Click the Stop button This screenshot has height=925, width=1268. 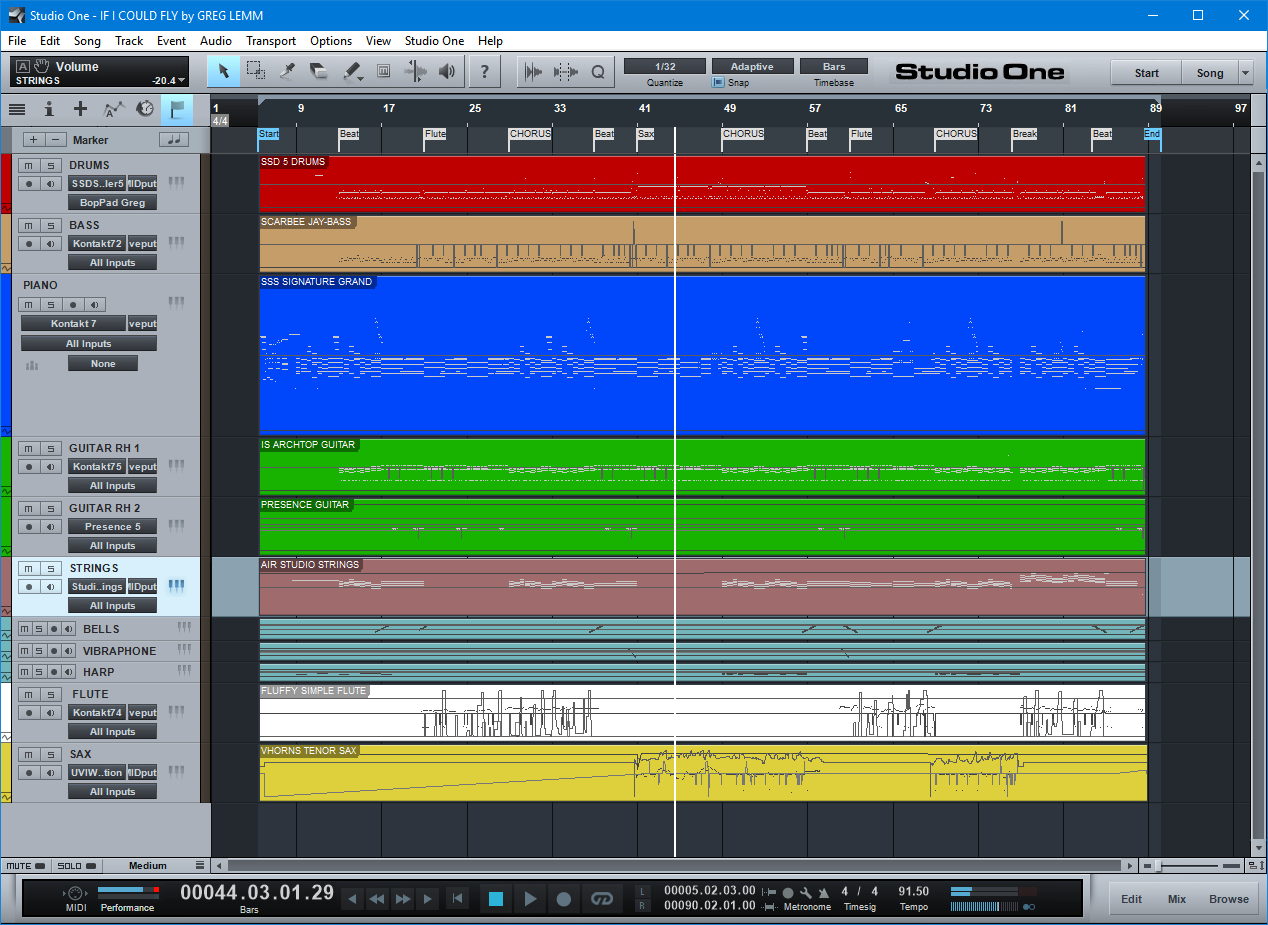pos(496,899)
